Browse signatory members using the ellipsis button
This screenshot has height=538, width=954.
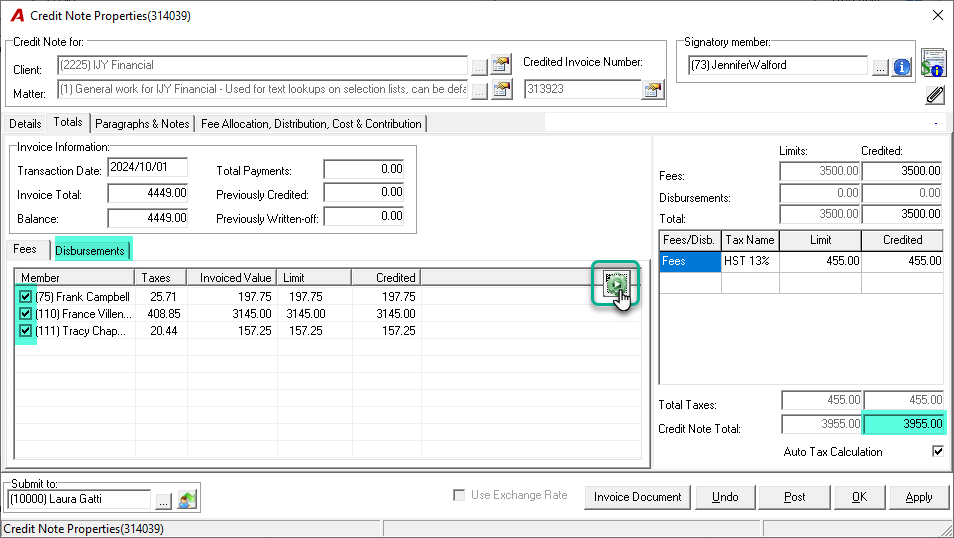point(880,67)
